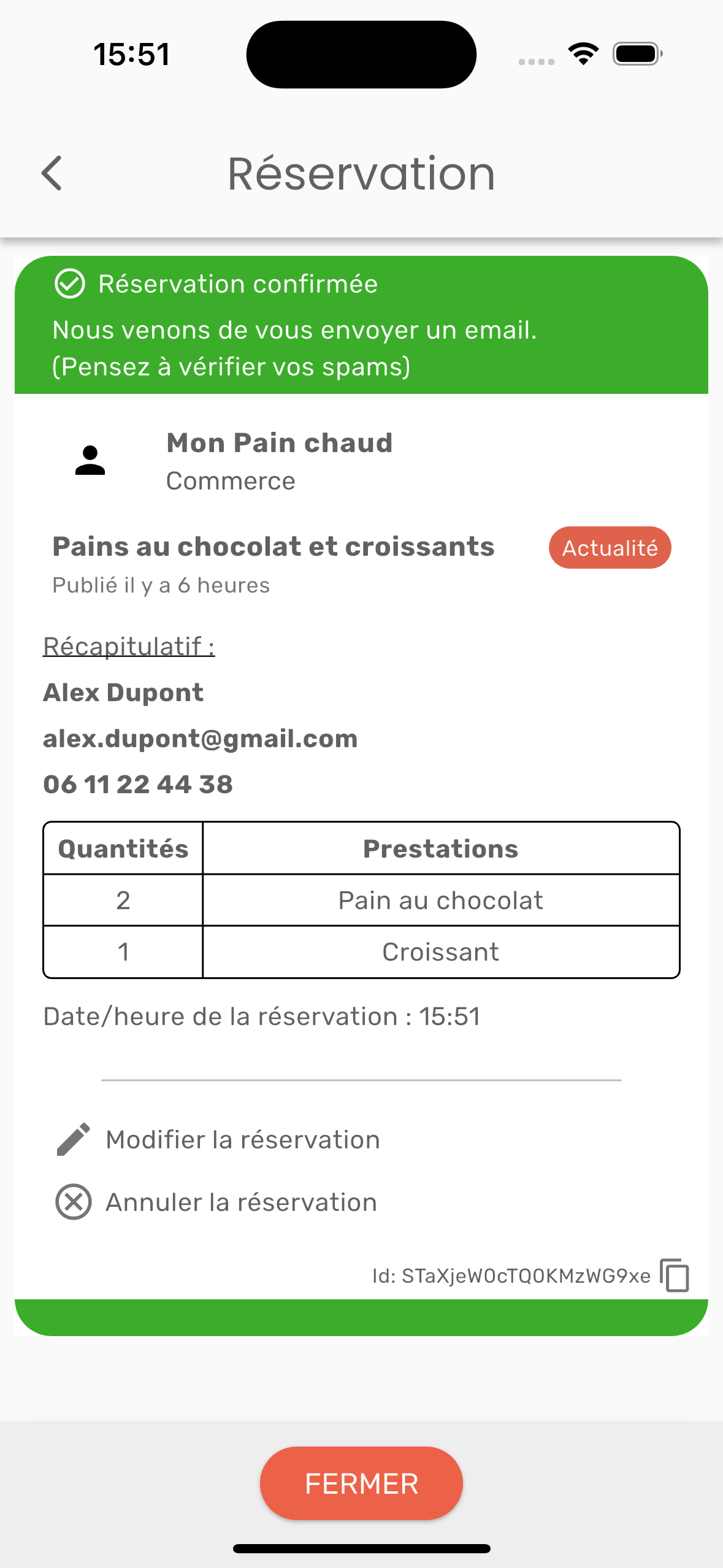This screenshot has width=723, height=1568.
Task: Tap the reservation Id text
Action: pyautogui.click(x=511, y=1276)
